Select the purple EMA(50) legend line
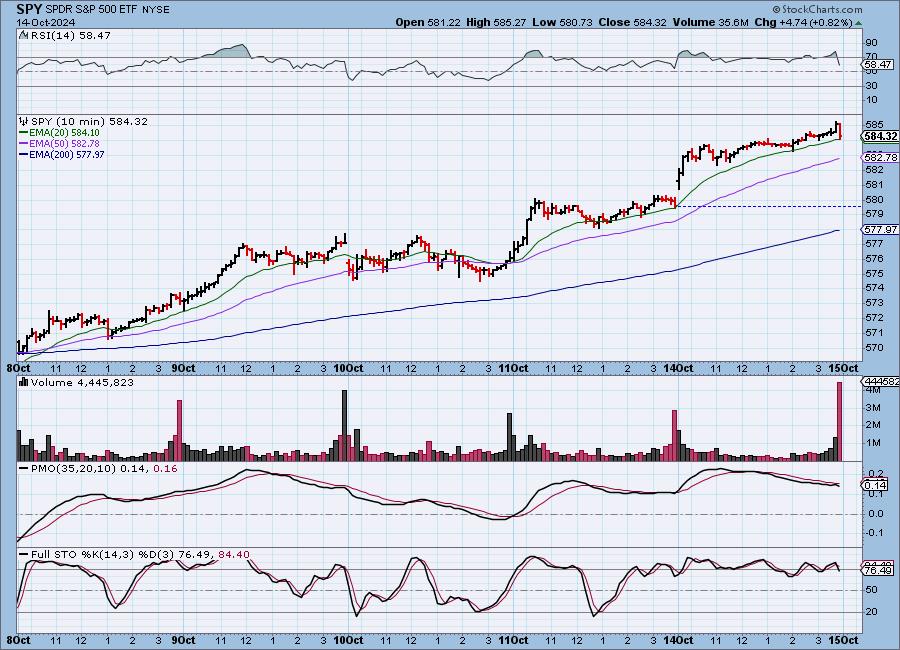This screenshot has width=900, height=650. click(x=24, y=144)
